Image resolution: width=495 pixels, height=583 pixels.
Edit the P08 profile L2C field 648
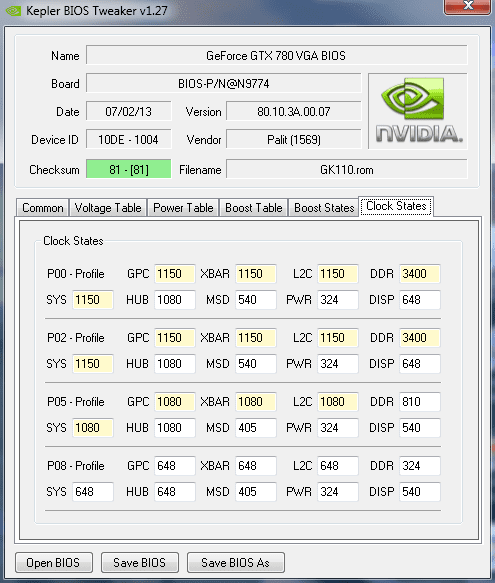(338, 466)
